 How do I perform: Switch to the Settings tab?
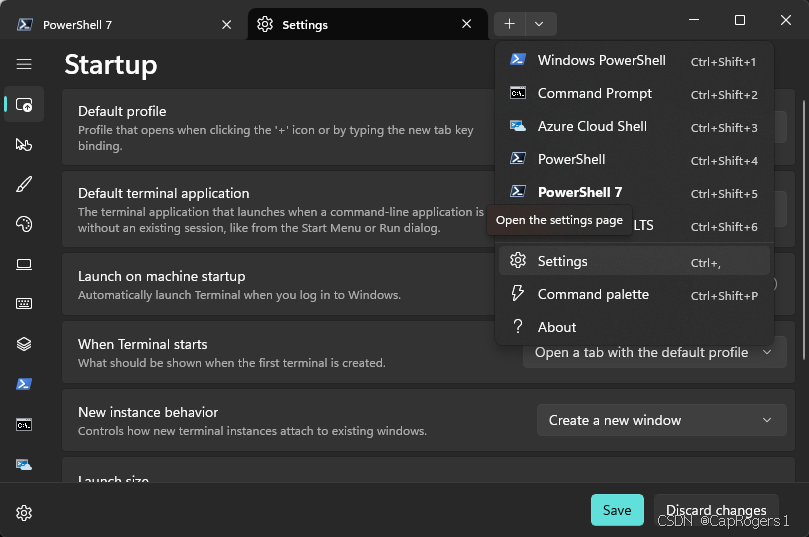(367, 24)
